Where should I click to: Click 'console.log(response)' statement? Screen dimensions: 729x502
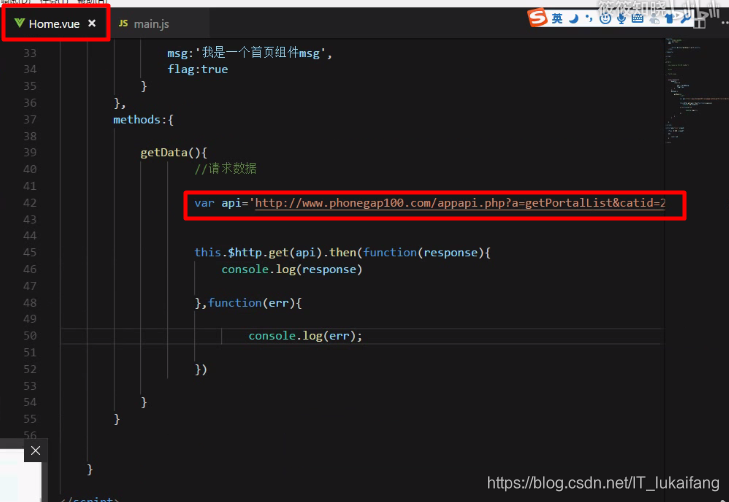292,269
